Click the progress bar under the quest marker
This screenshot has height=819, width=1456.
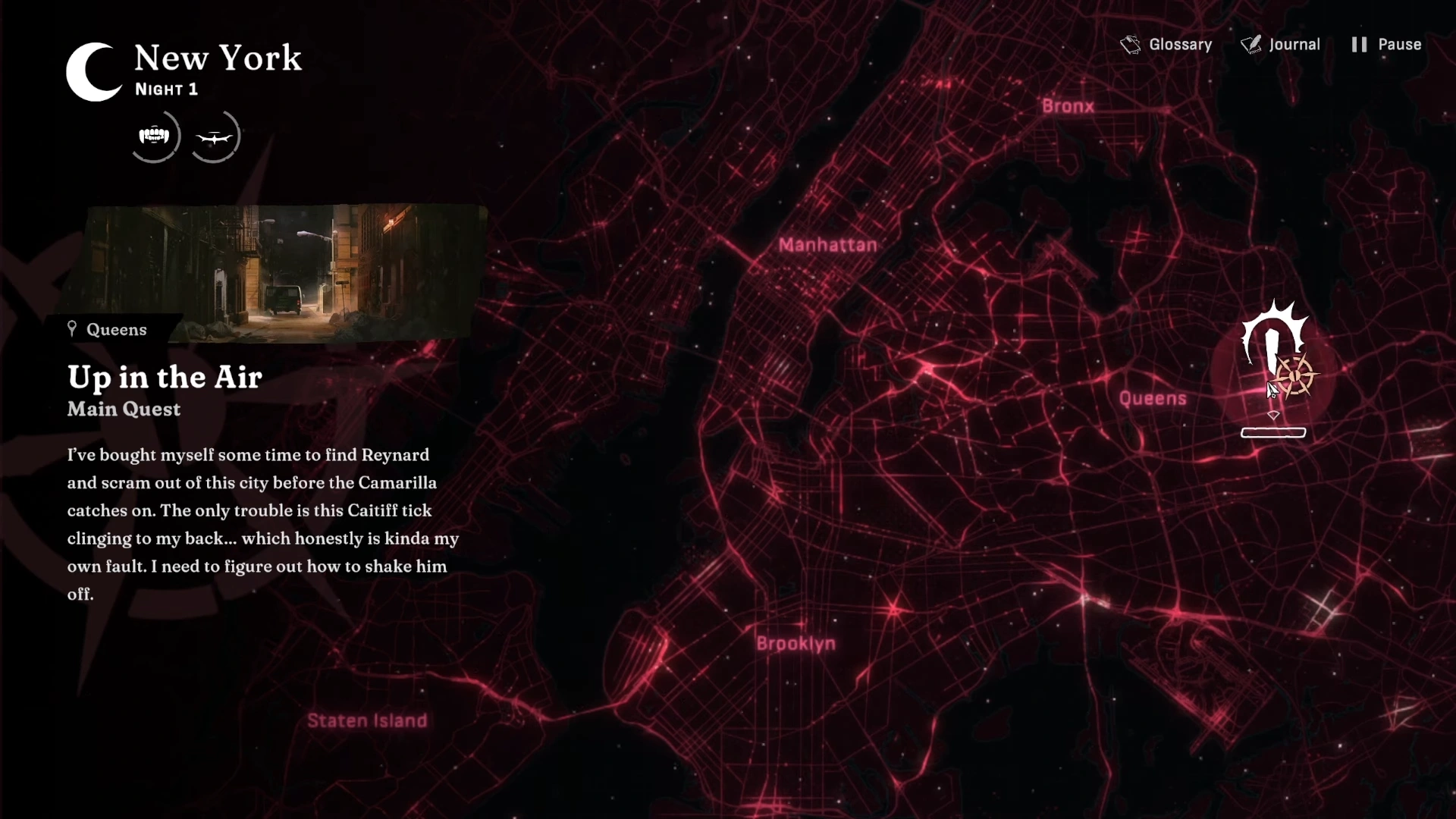point(1273,433)
